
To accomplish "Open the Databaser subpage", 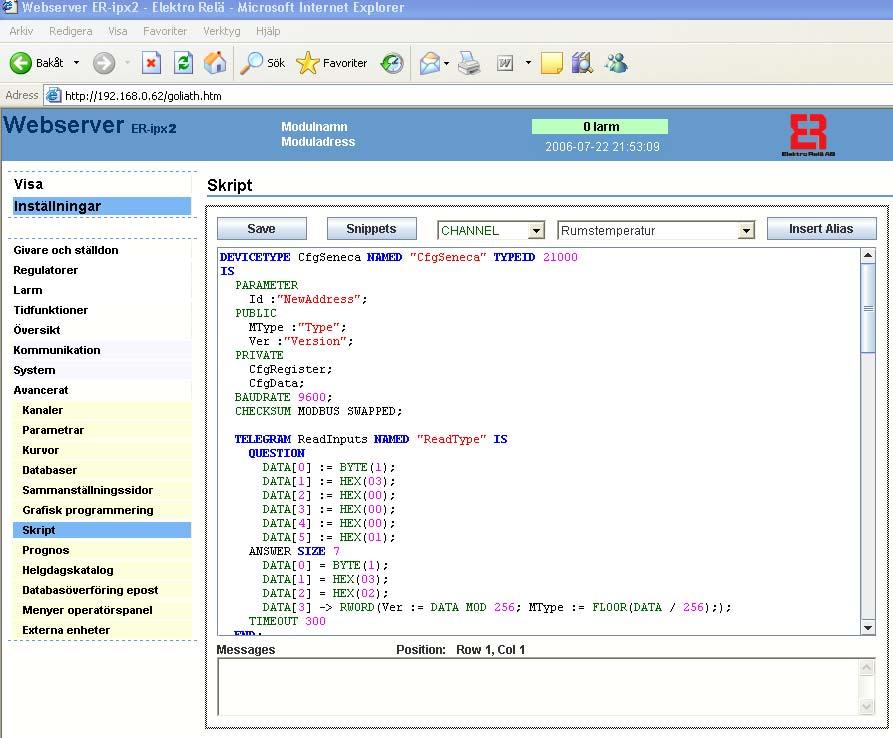I will click(102, 470).
